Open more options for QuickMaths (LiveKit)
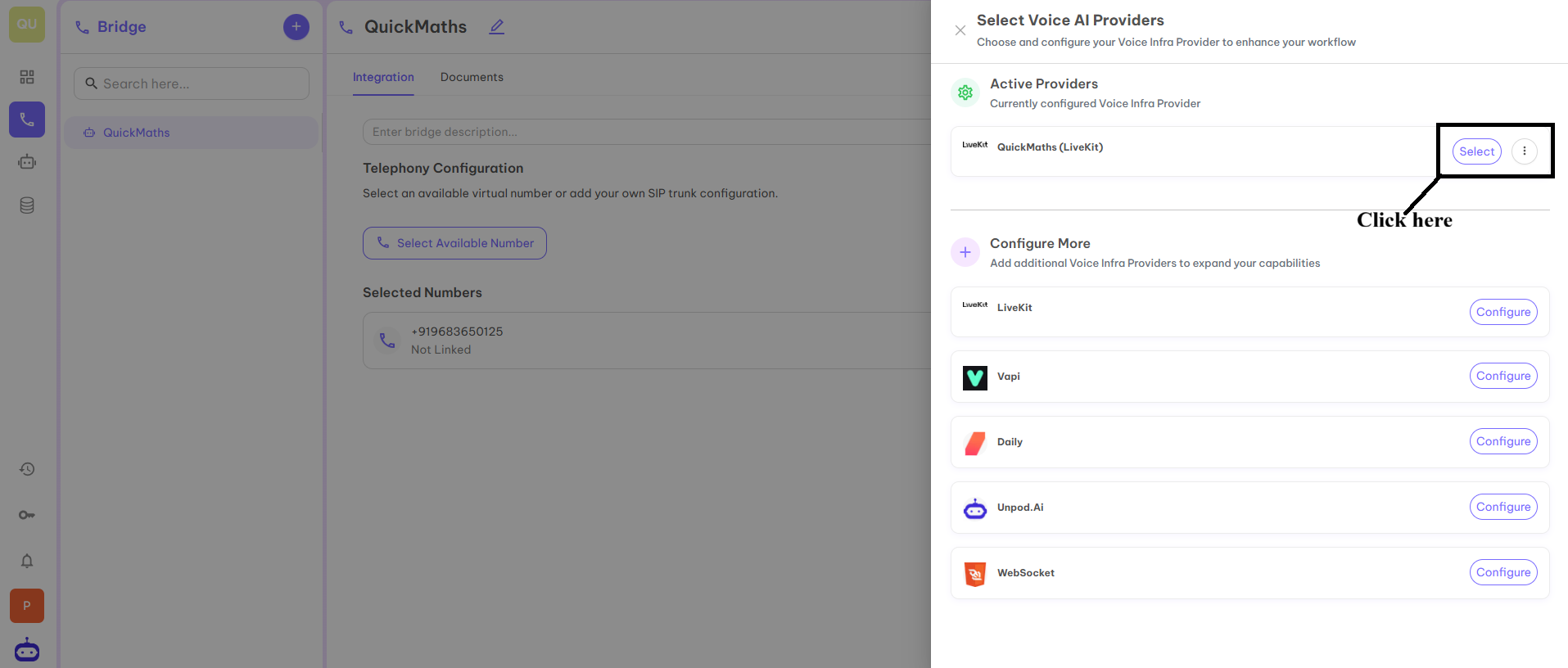This screenshot has width=1568, height=668. (x=1525, y=151)
